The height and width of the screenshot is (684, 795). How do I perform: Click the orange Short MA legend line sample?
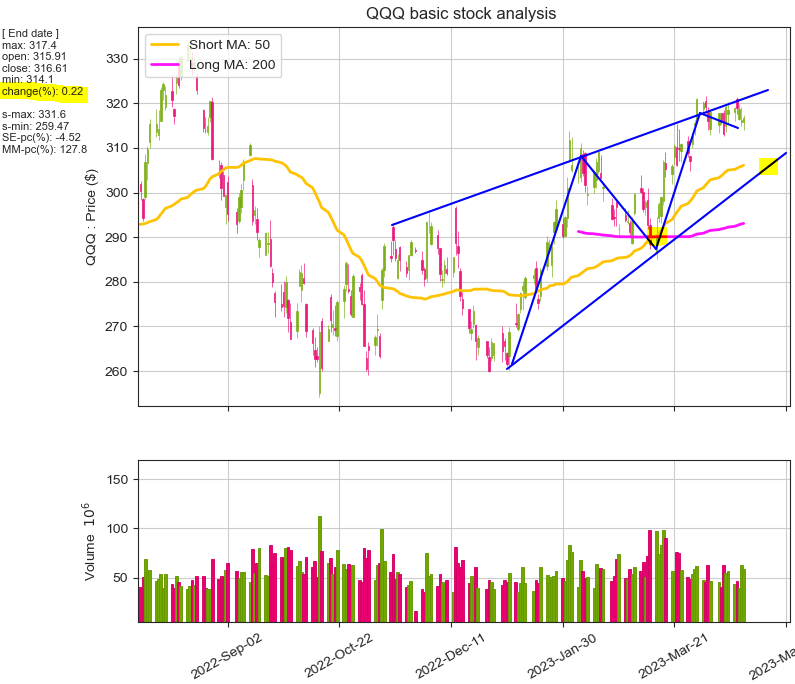(x=165, y=45)
